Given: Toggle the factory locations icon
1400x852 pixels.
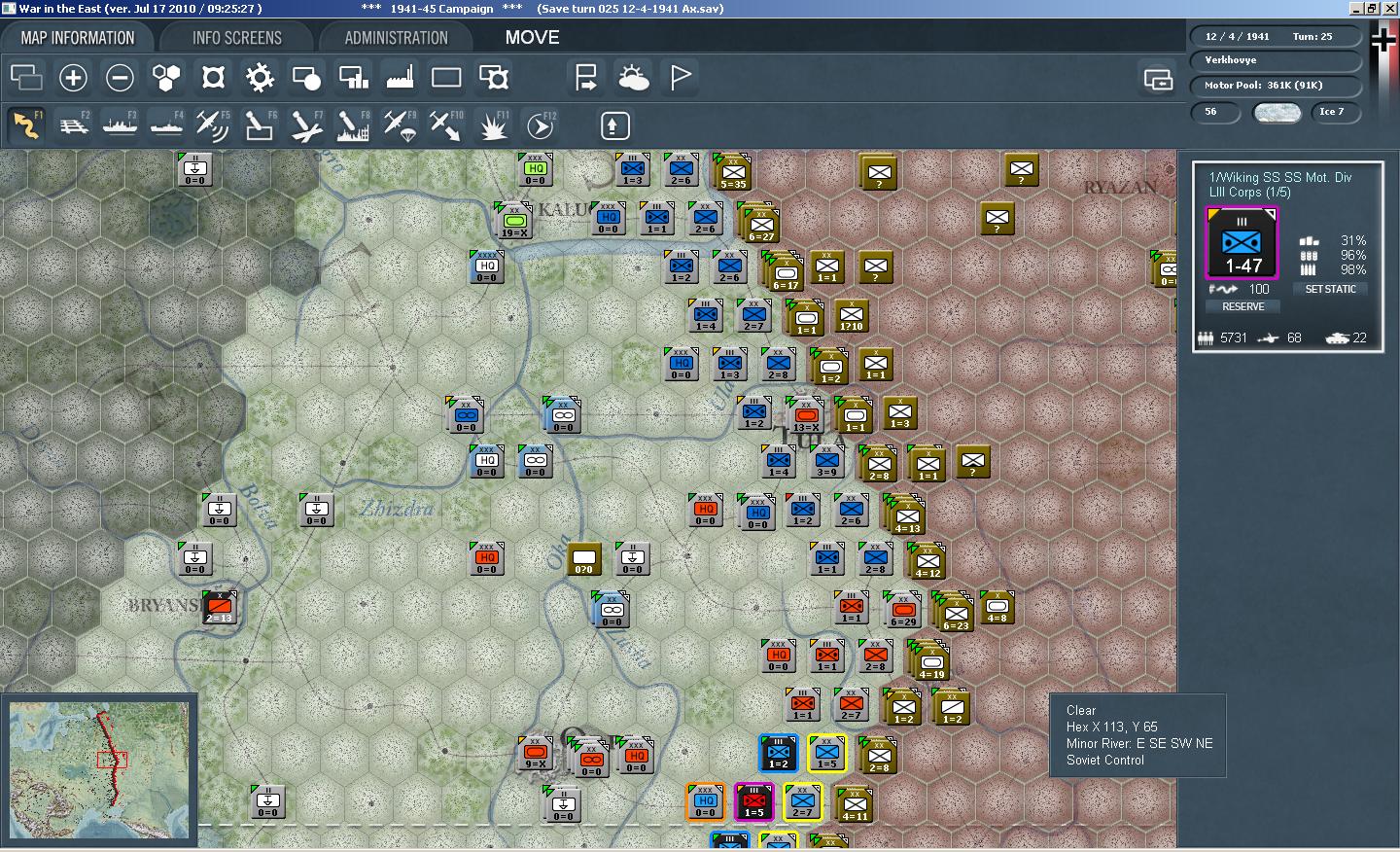Looking at the screenshot, I should (400, 77).
